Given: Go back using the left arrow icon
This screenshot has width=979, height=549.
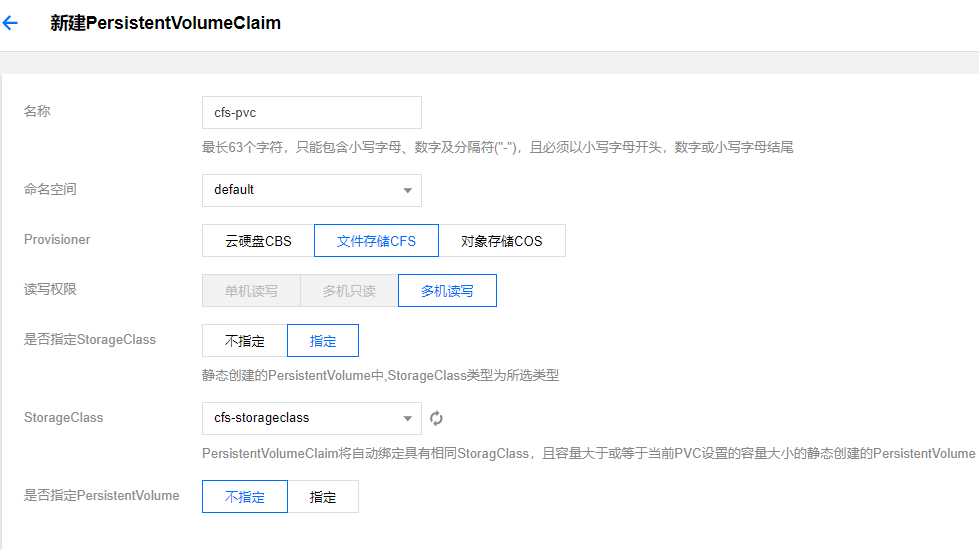Looking at the screenshot, I should point(10,23).
